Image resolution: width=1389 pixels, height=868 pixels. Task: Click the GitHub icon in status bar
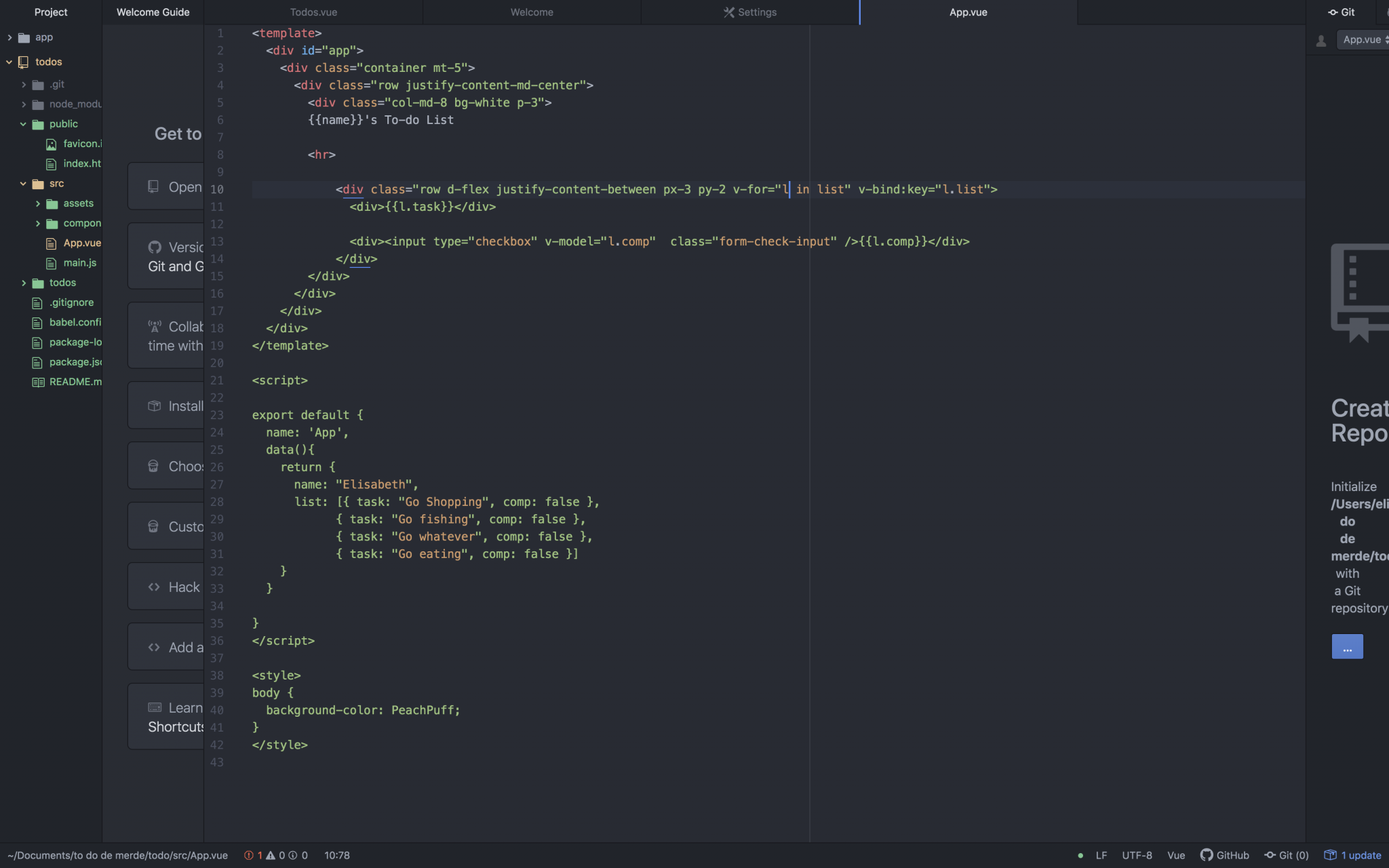click(1207, 855)
